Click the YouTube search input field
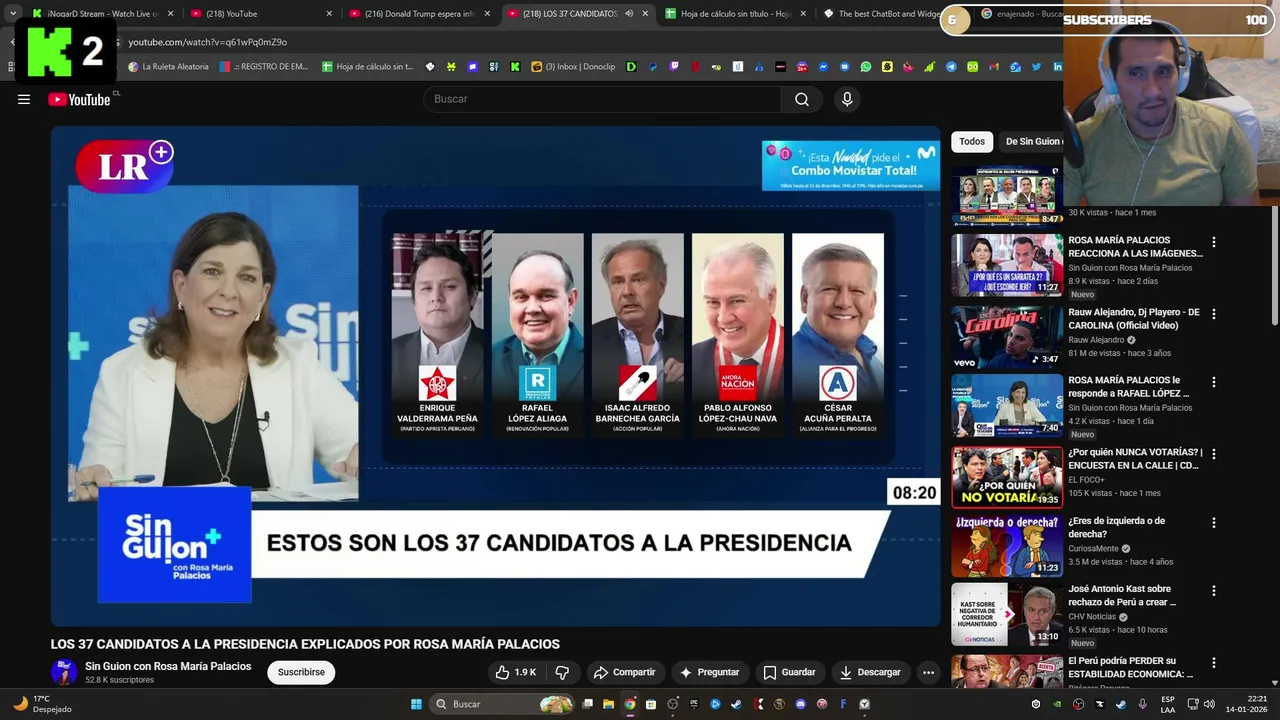The height and width of the screenshot is (720, 1280). 602,99
